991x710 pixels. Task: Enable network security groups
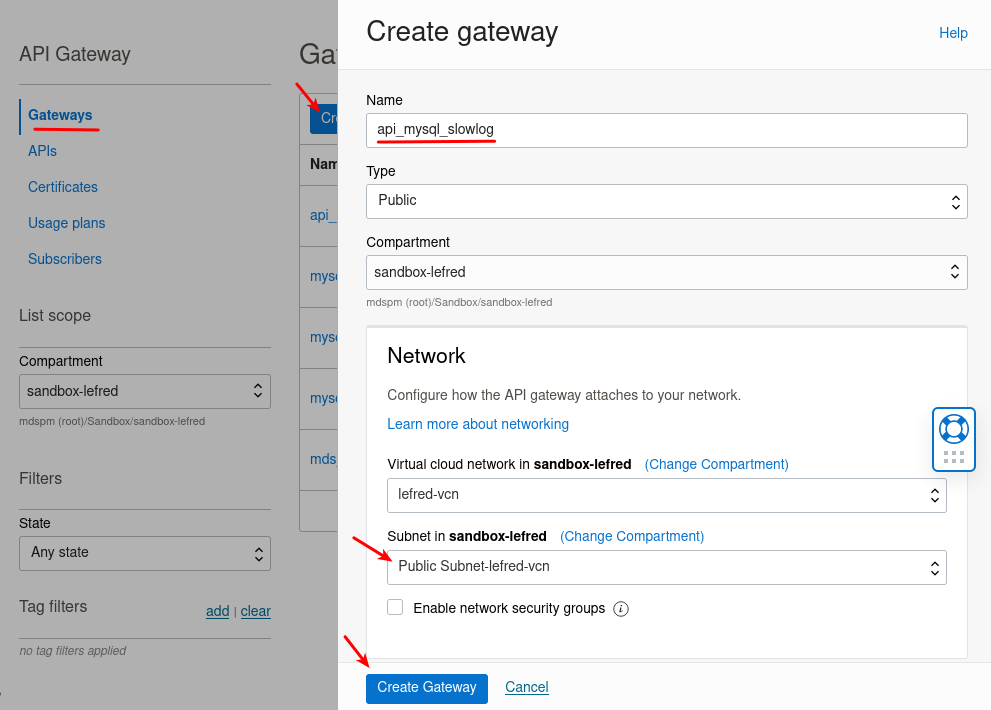click(395, 607)
